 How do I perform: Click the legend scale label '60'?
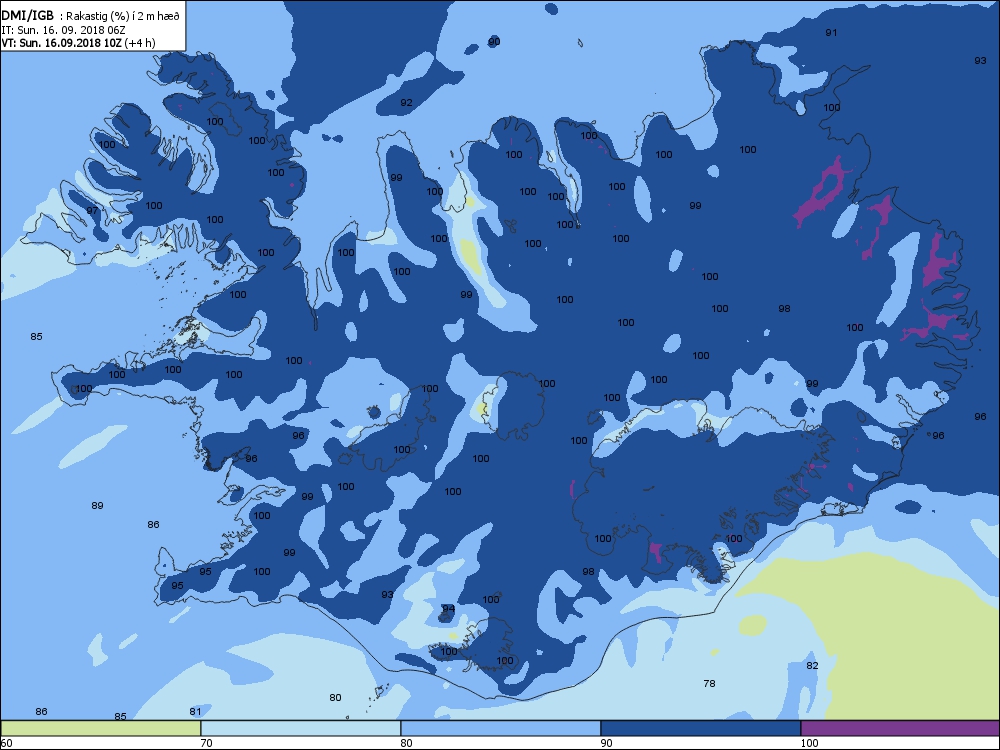coord(6,743)
